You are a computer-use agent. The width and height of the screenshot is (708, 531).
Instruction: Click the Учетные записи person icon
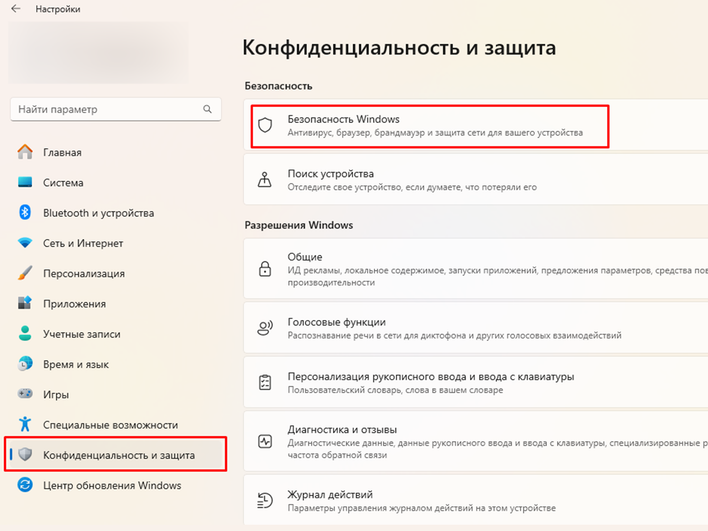coord(25,333)
